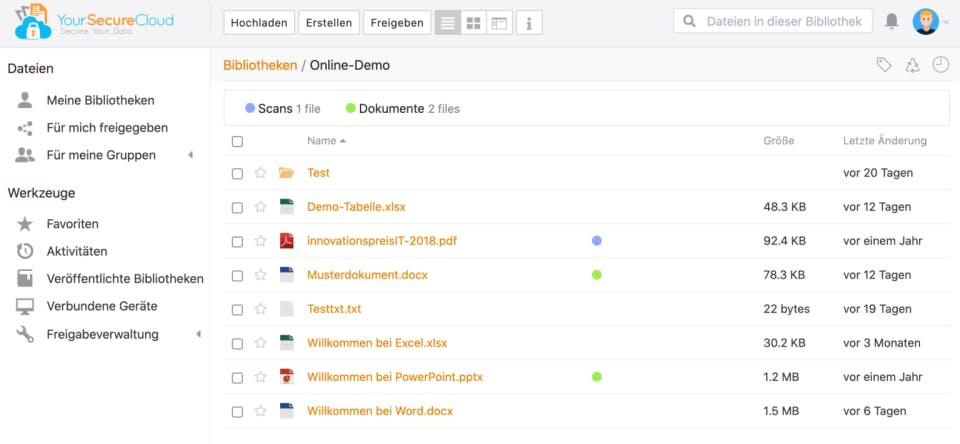Click the Freigeben button
Viewport: 960px width, 444px height.
pos(397,23)
